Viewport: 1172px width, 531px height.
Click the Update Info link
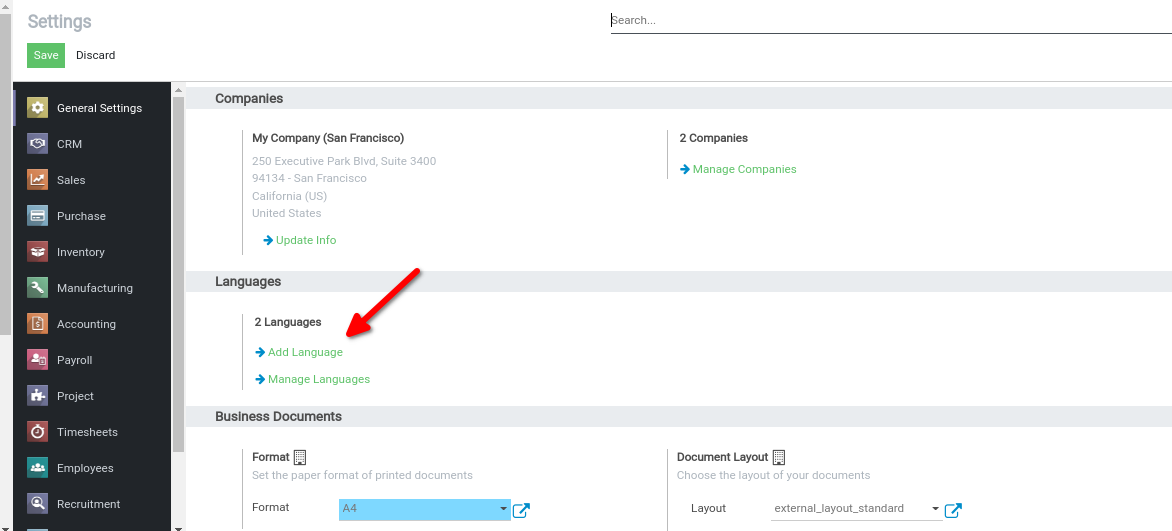(x=305, y=240)
